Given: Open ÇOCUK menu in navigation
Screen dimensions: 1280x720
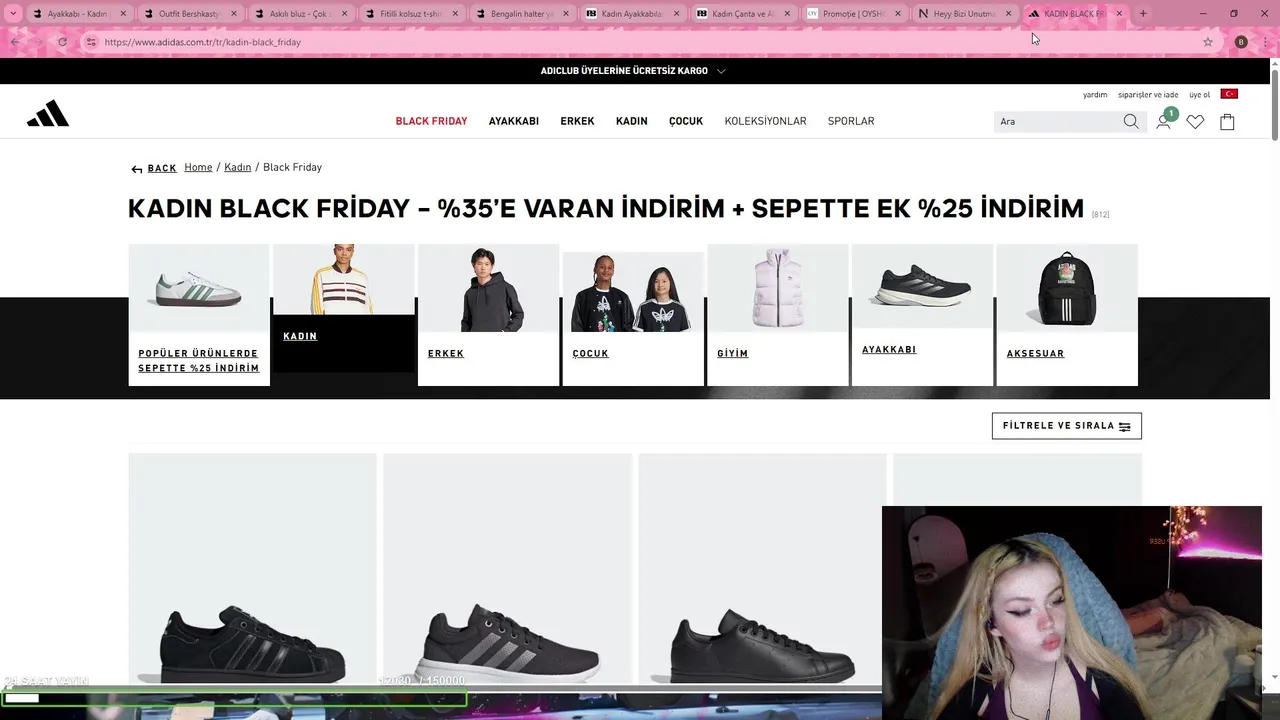Looking at the screenshot, I should (686, 121).
